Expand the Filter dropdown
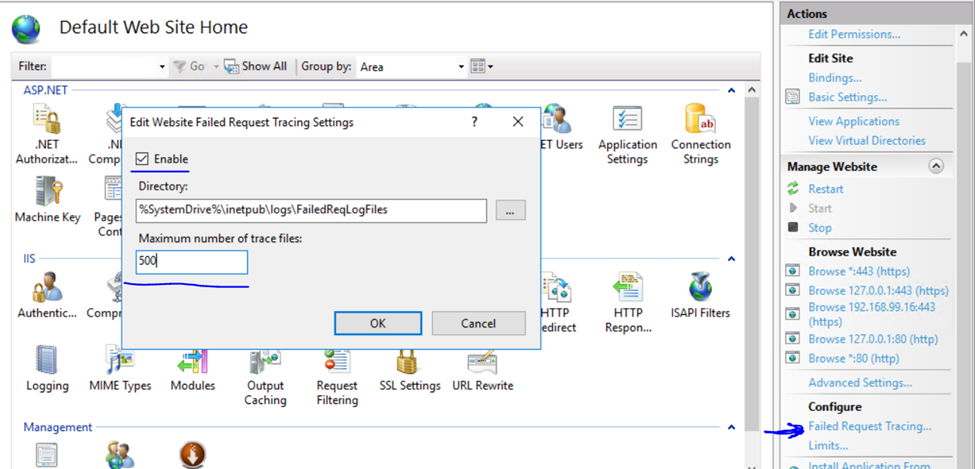Viewport: 975px width, 469px height. tap(162, 67)
